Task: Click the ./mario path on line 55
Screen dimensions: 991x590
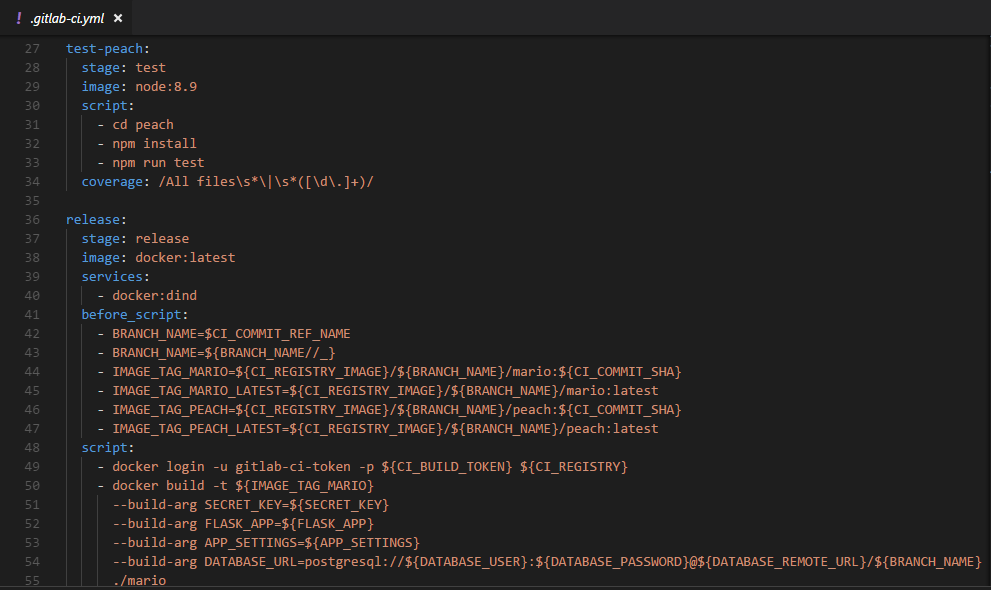Action: tap(141, 580)
